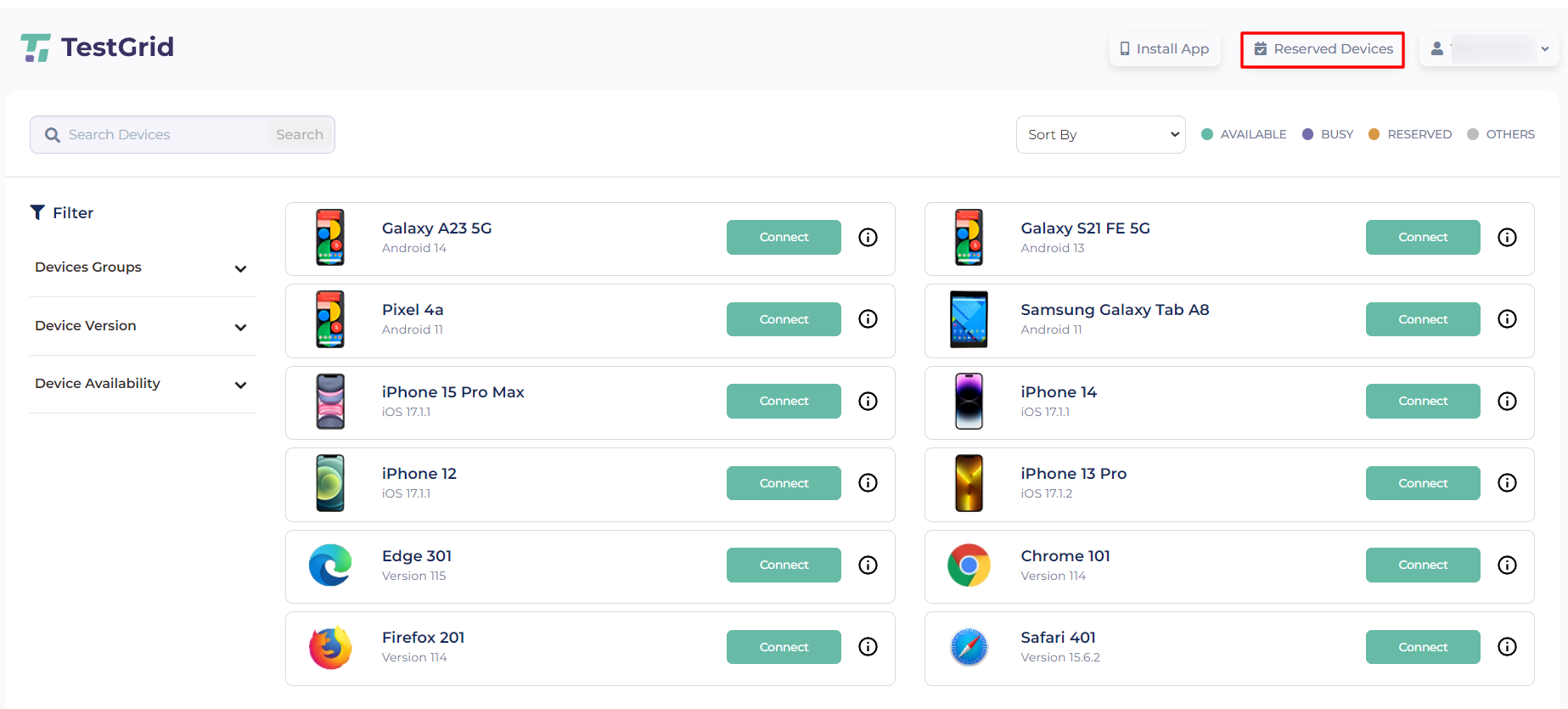
Task: Open info for iPhone 13 Pro
Action: click(x=1507, y=483)
